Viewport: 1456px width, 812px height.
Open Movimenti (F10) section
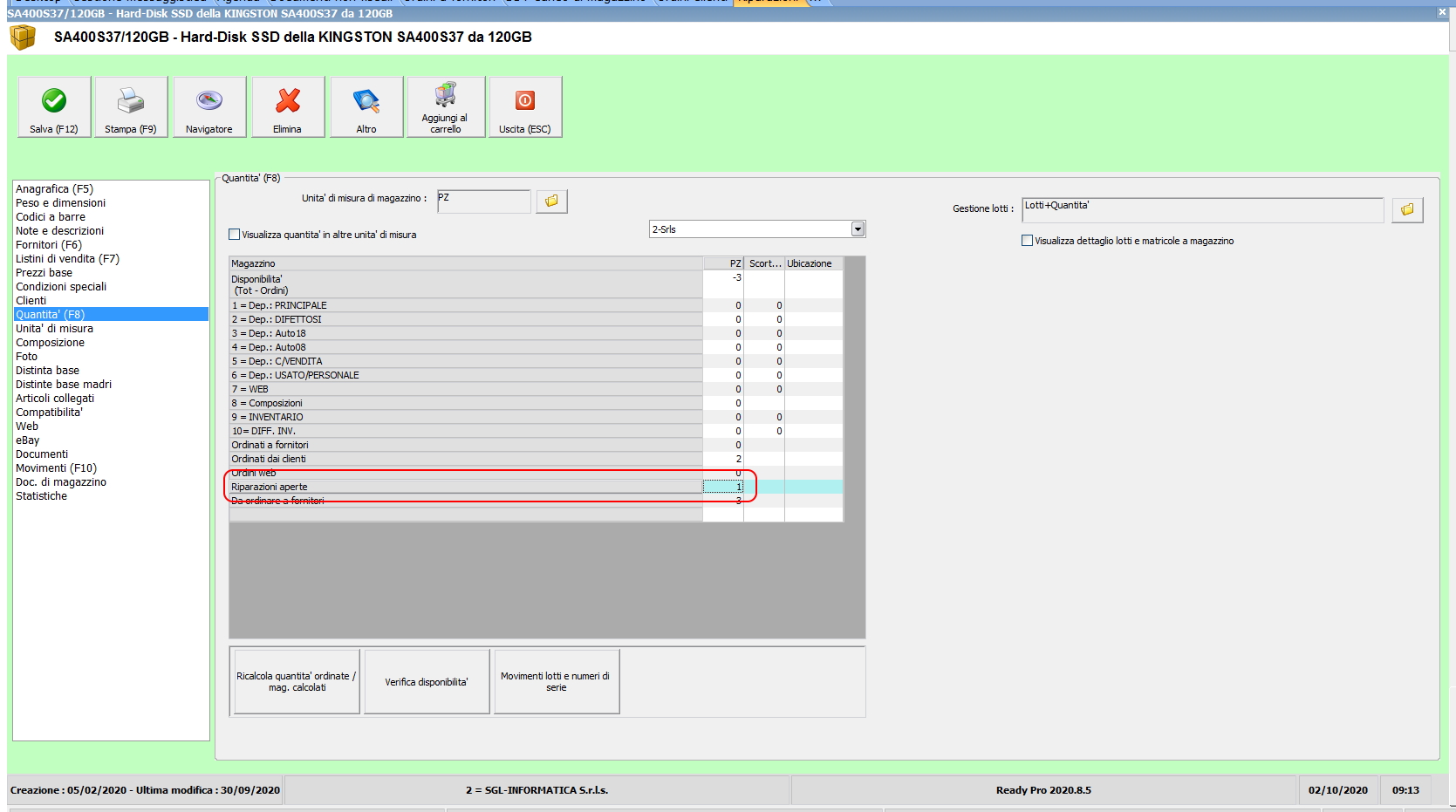click(x=56, y=467)
